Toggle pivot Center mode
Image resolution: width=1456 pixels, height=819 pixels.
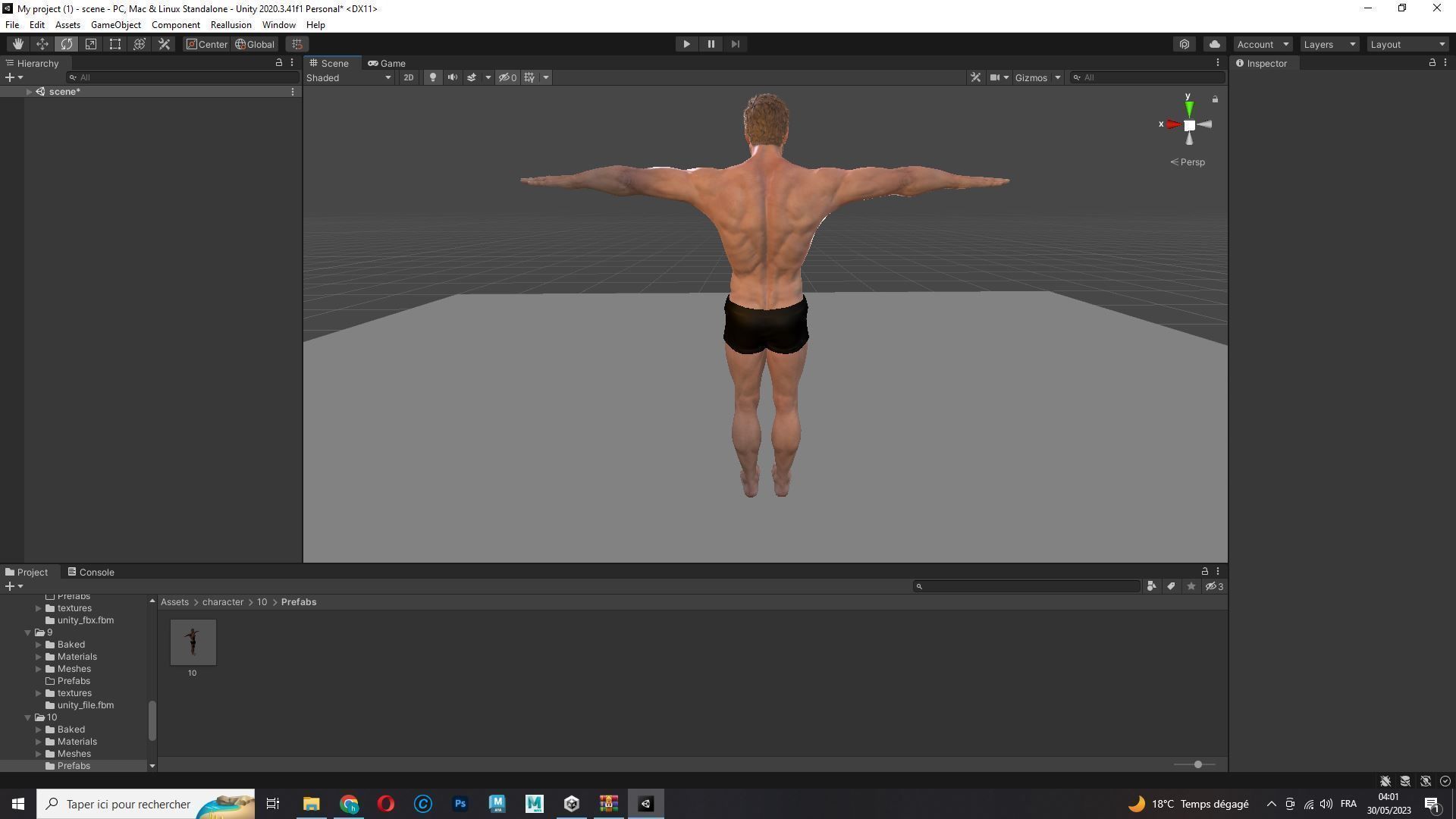[x=207, y=44]
